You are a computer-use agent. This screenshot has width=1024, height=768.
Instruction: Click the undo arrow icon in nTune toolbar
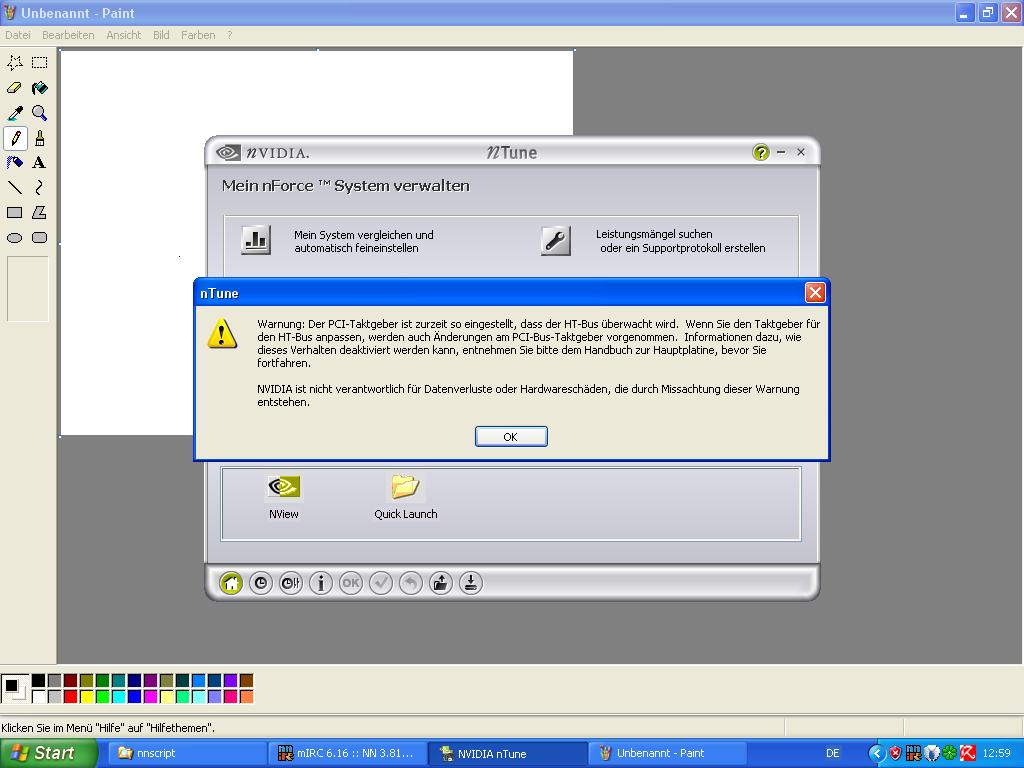click(x=411, y=583)
